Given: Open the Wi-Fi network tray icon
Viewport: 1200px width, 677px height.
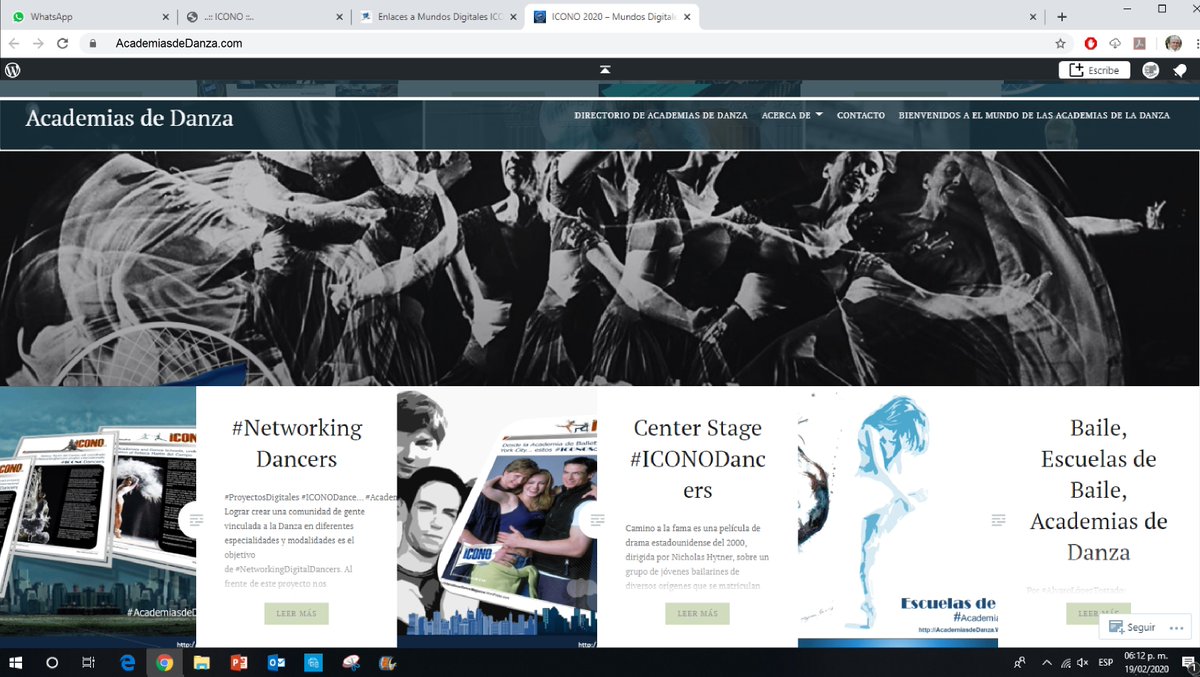Looking at the screenshot, I should [x=1066, y=662].
